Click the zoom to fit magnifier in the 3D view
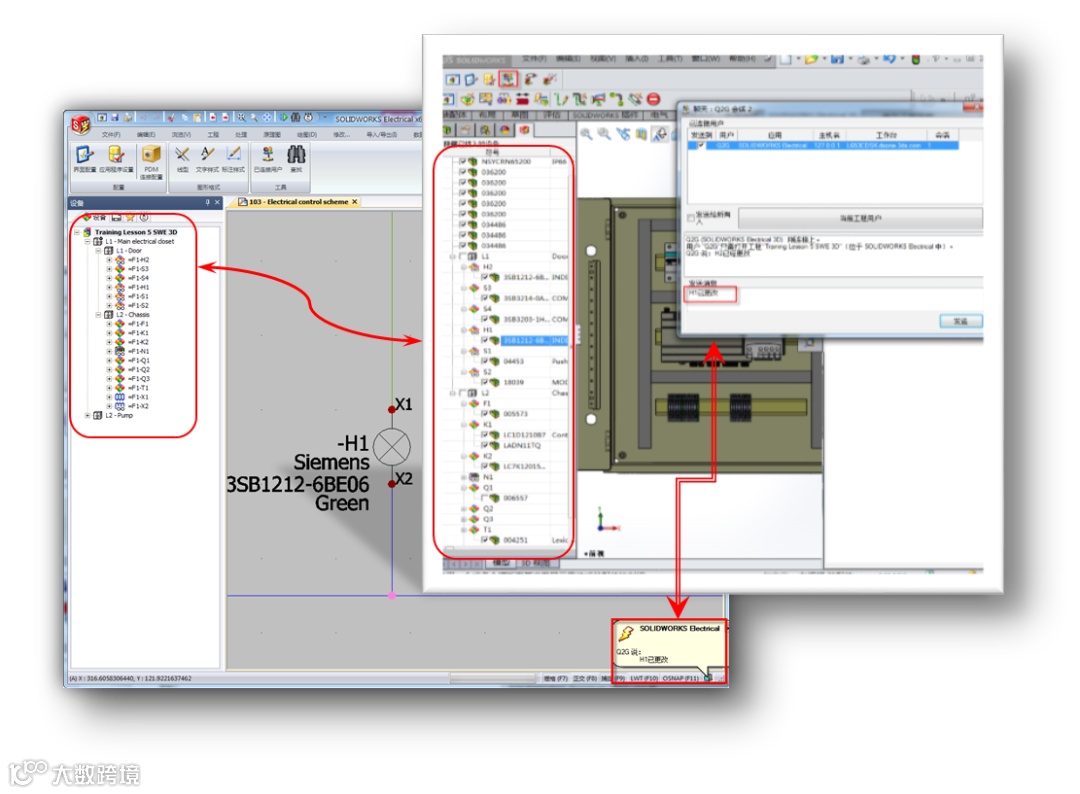1080x794 pixels. (x=585, y=134)
